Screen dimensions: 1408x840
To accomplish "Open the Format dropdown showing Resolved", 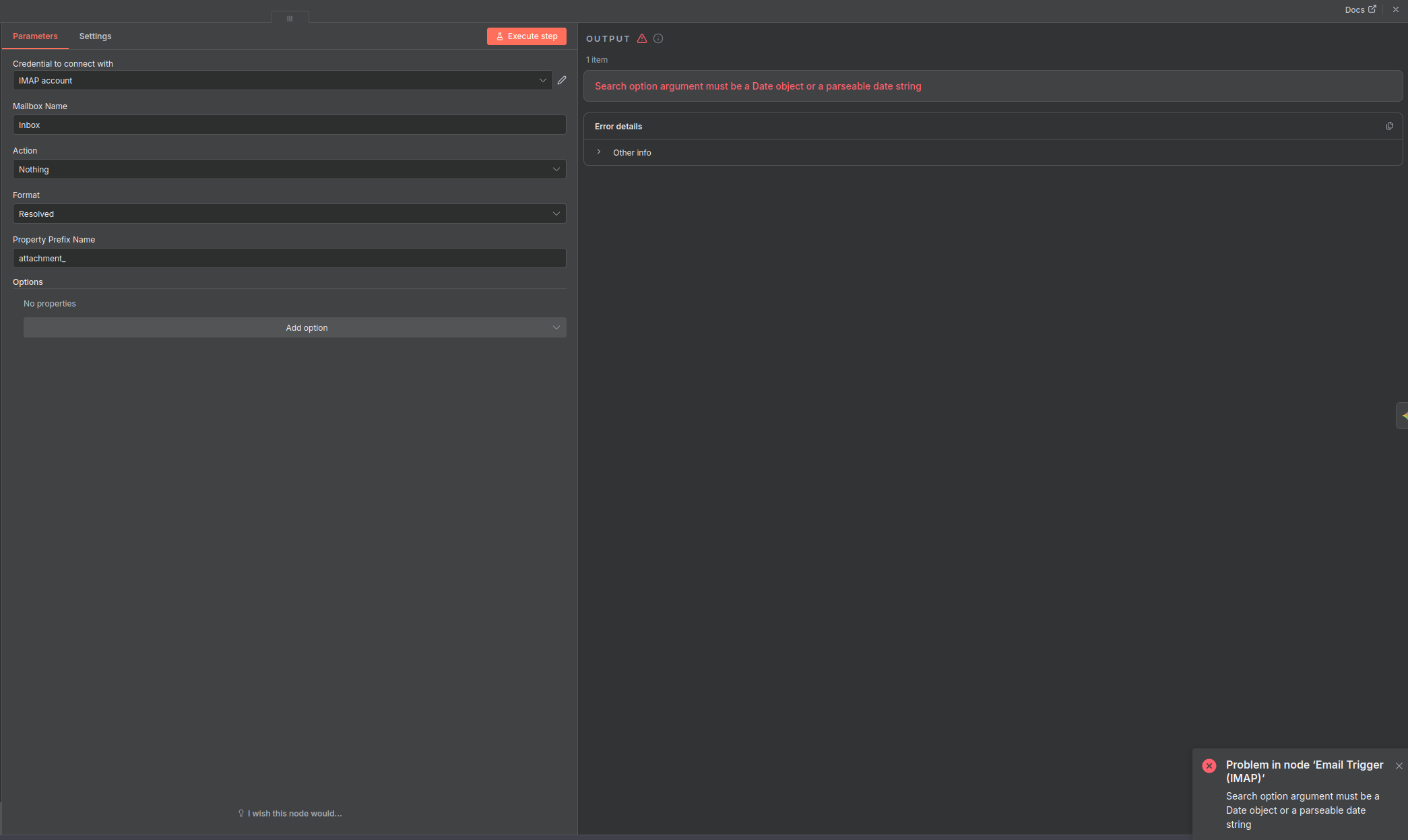I will (289, 214).
